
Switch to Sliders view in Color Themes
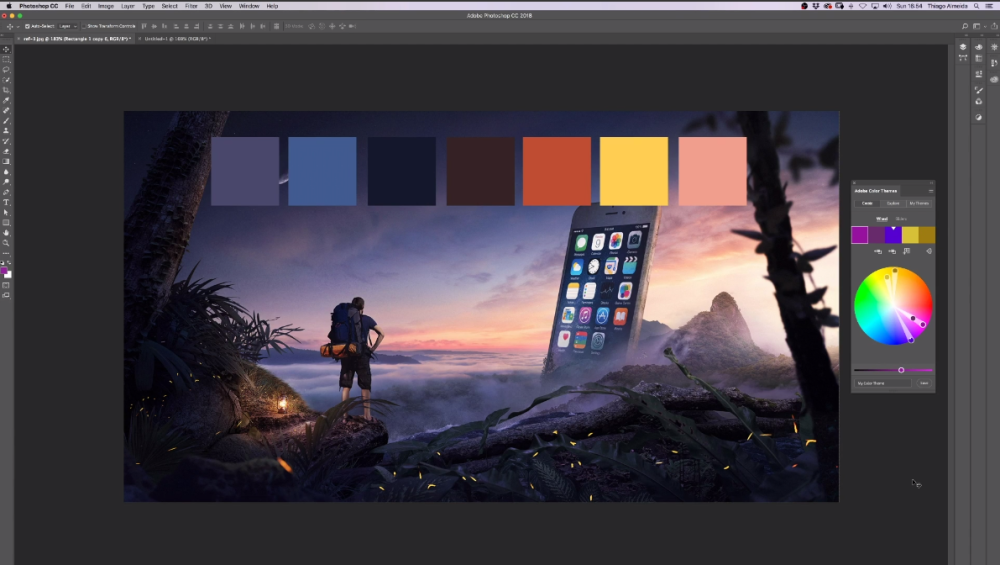901,219
